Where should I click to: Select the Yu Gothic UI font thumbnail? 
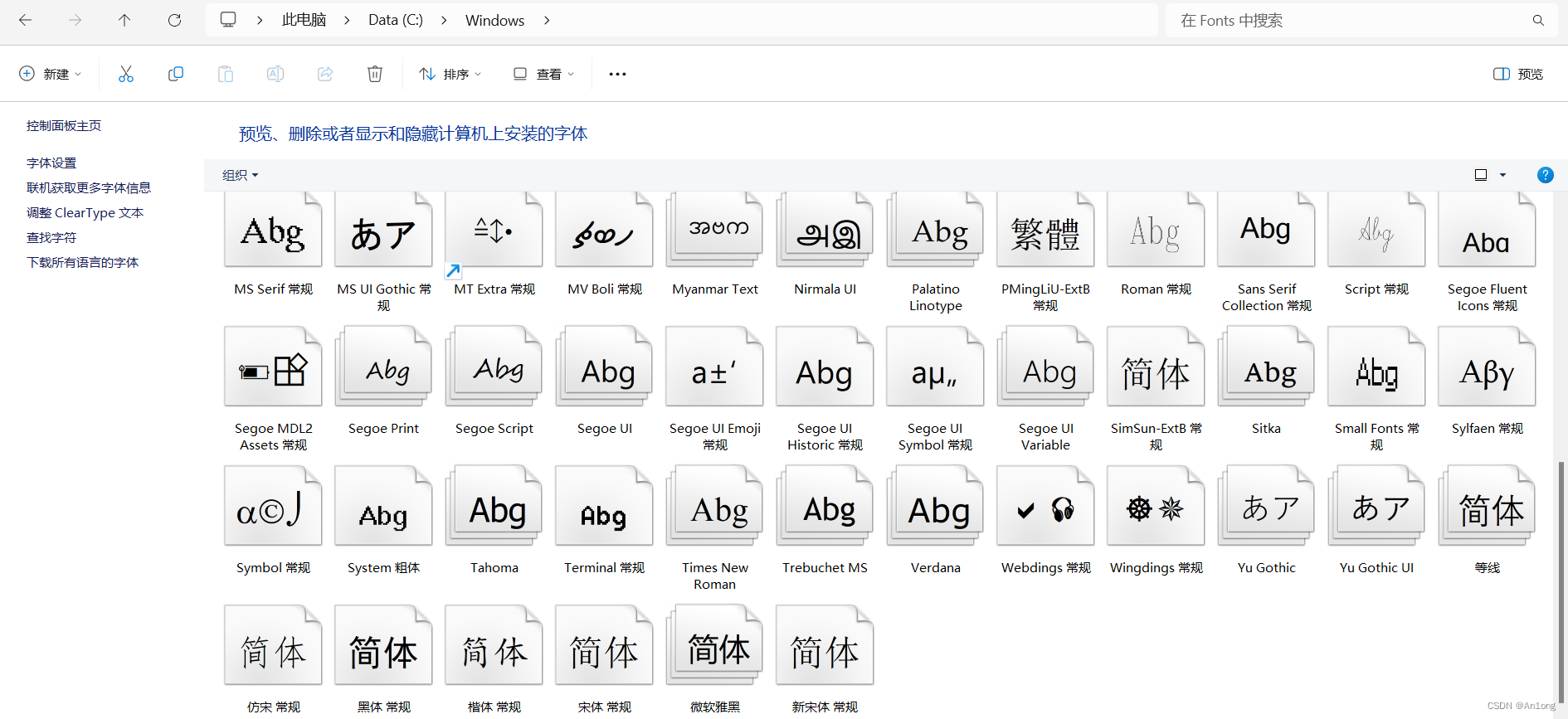(x=1376, y=506)
